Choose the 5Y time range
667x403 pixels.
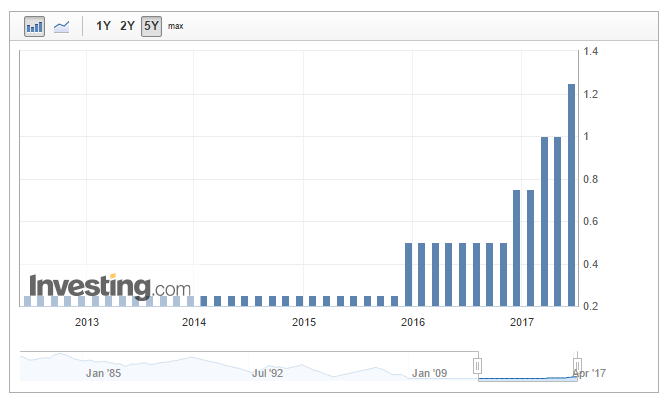click(151, 26)
